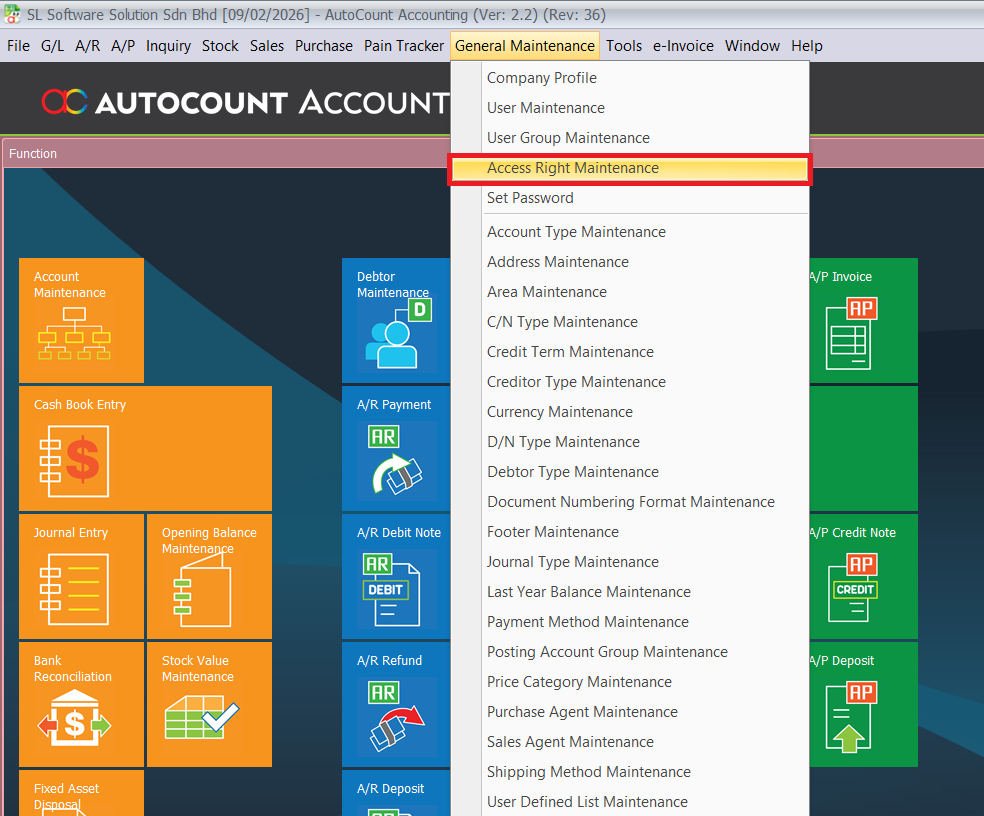The image size is (984, 816).
Task: Launch the Stock Value Maintenance tile
Action: (x=209, y=704)
